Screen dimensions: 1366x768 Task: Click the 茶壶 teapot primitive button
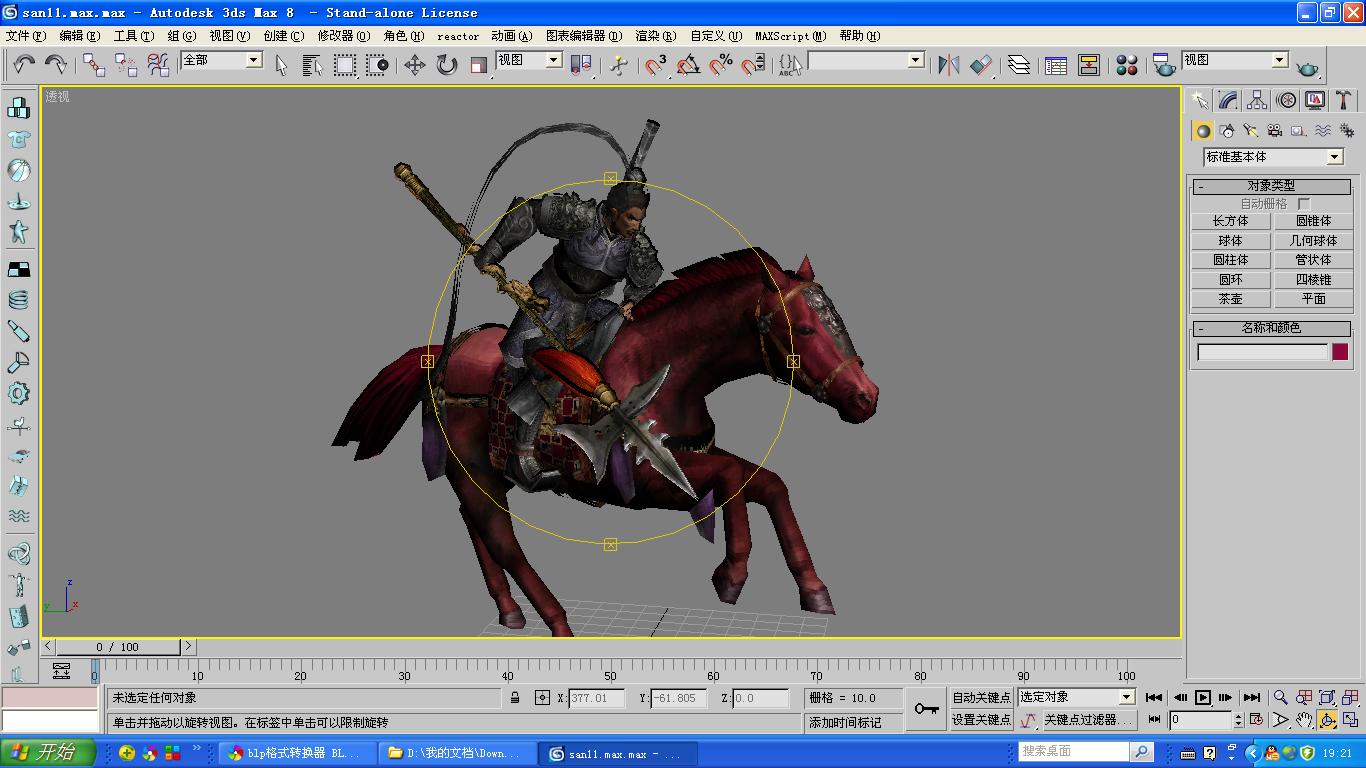tap(1230, 299)
